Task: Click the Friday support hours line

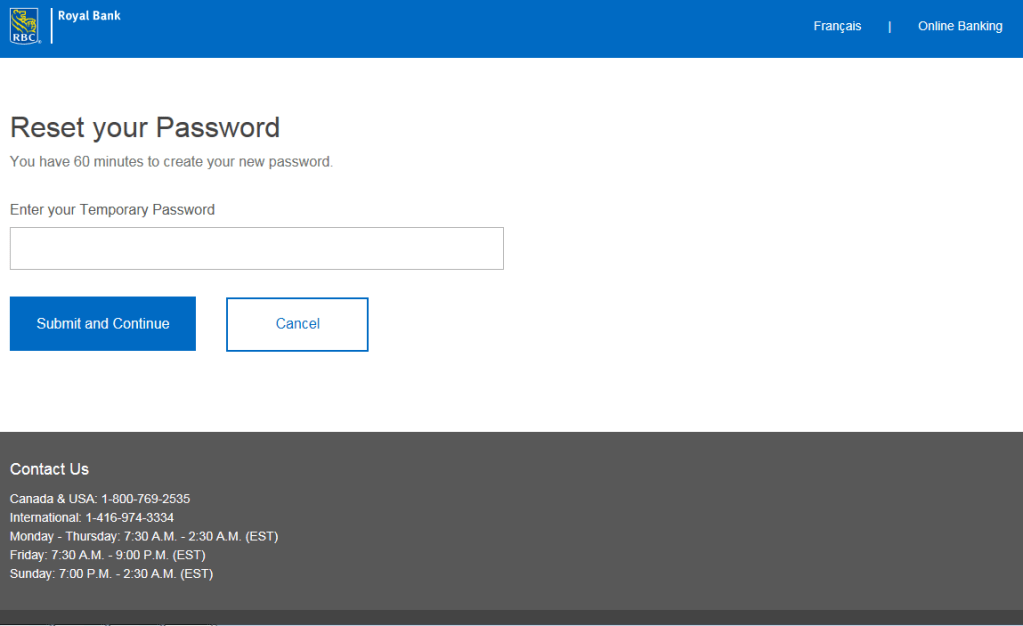Action: pyautogui.click(x=107, y=555)
